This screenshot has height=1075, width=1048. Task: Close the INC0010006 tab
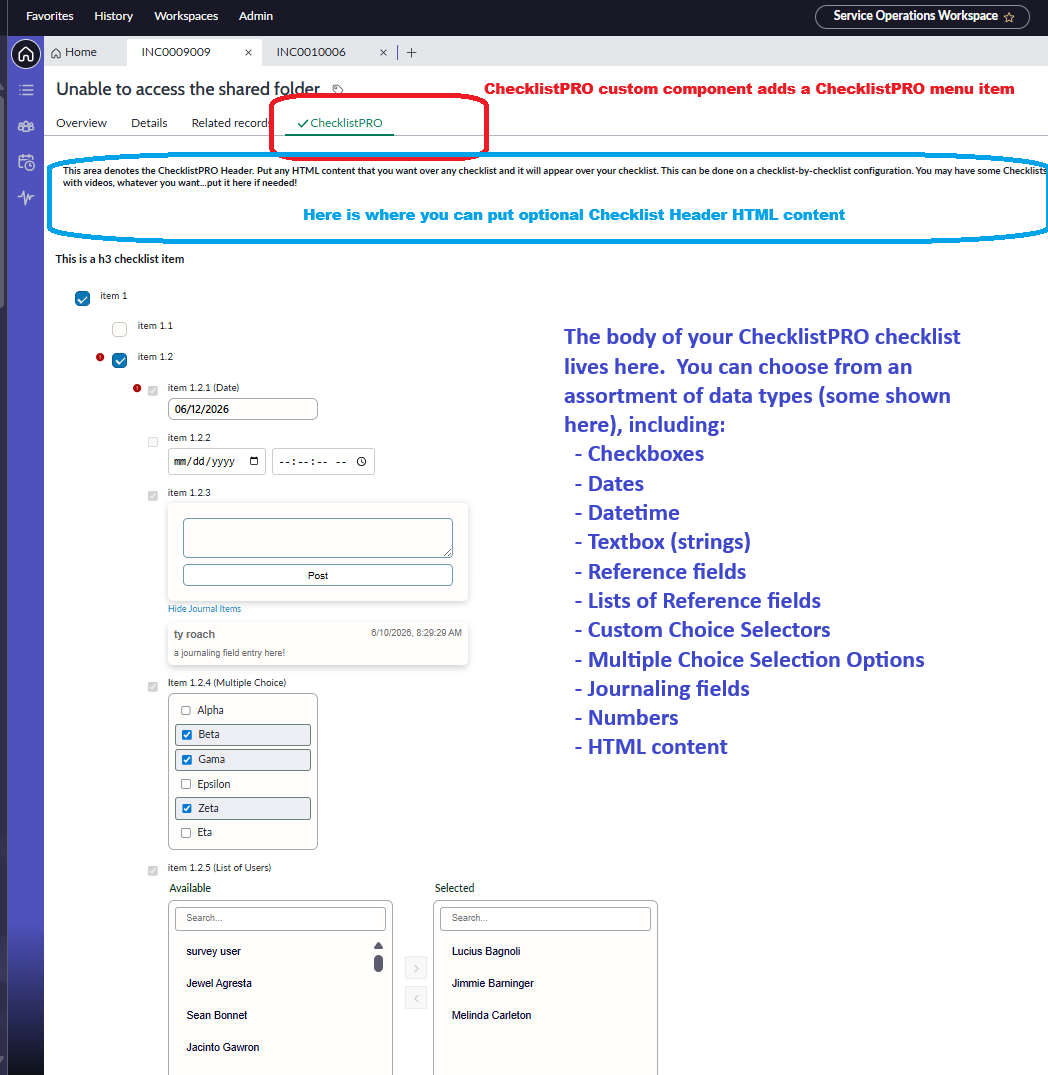coord(383,53)
